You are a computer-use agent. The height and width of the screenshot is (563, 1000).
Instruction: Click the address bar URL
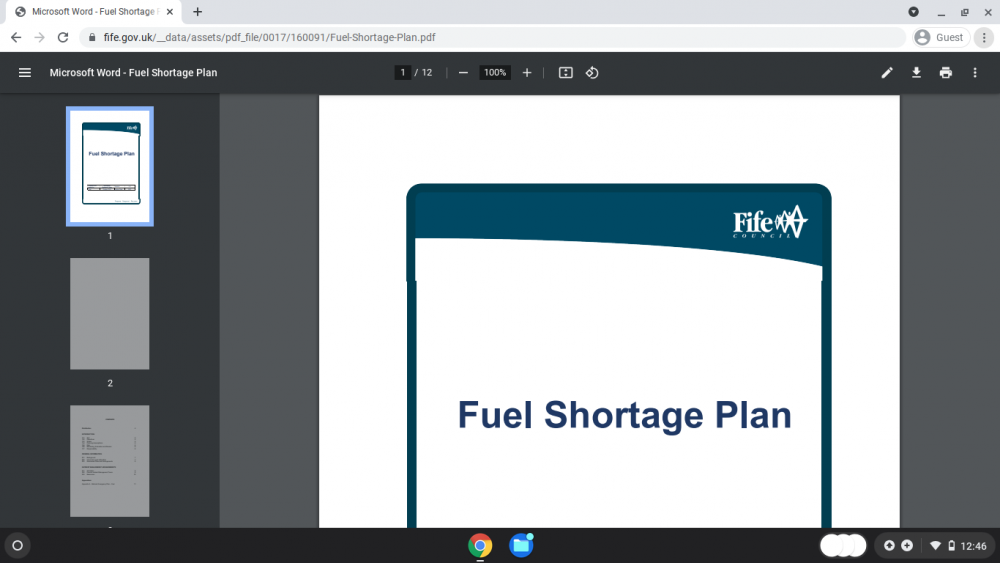[x=270, y=38]
